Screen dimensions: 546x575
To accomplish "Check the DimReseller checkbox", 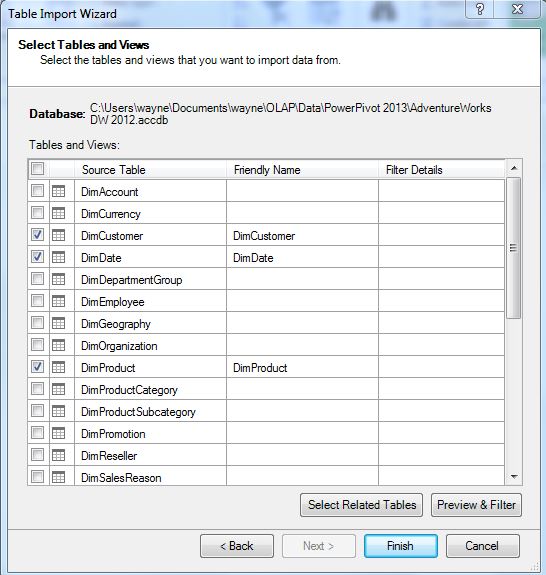I will [37, 455].
